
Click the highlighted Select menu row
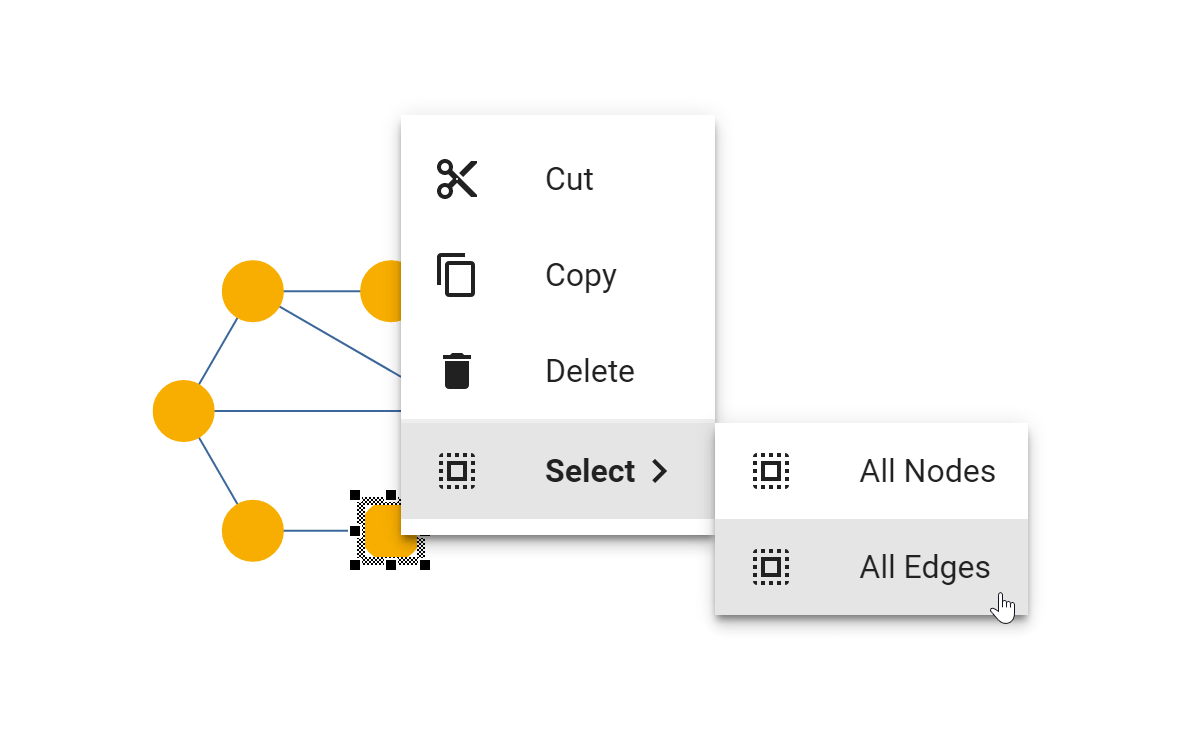coord(560,470)
